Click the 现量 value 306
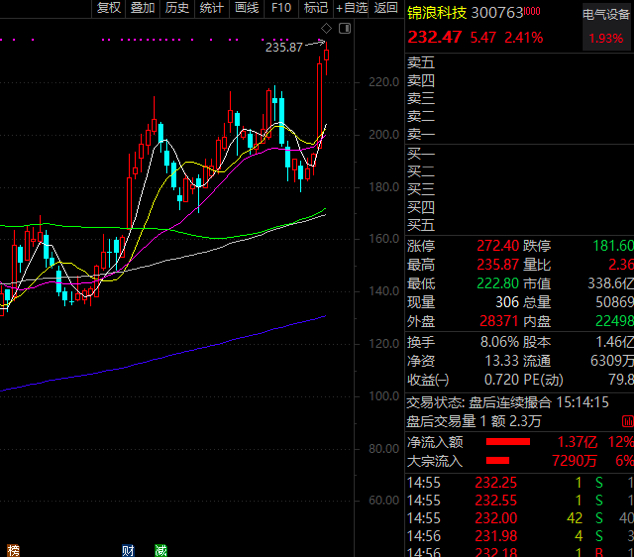This screenshot has width=634, height=557. pyautogui.click(x=507, y=302)
